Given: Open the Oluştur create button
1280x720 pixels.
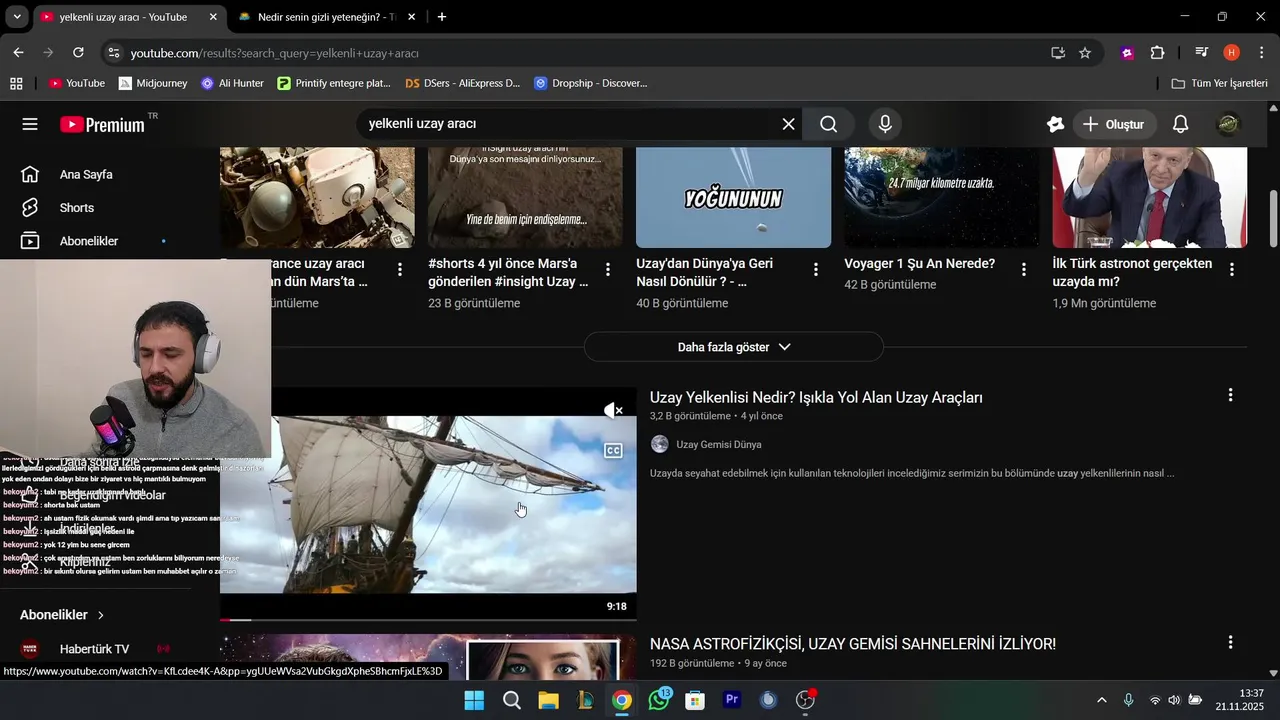Looking at the screenshot, I should pyautogui.click(x=1113, y=124).
